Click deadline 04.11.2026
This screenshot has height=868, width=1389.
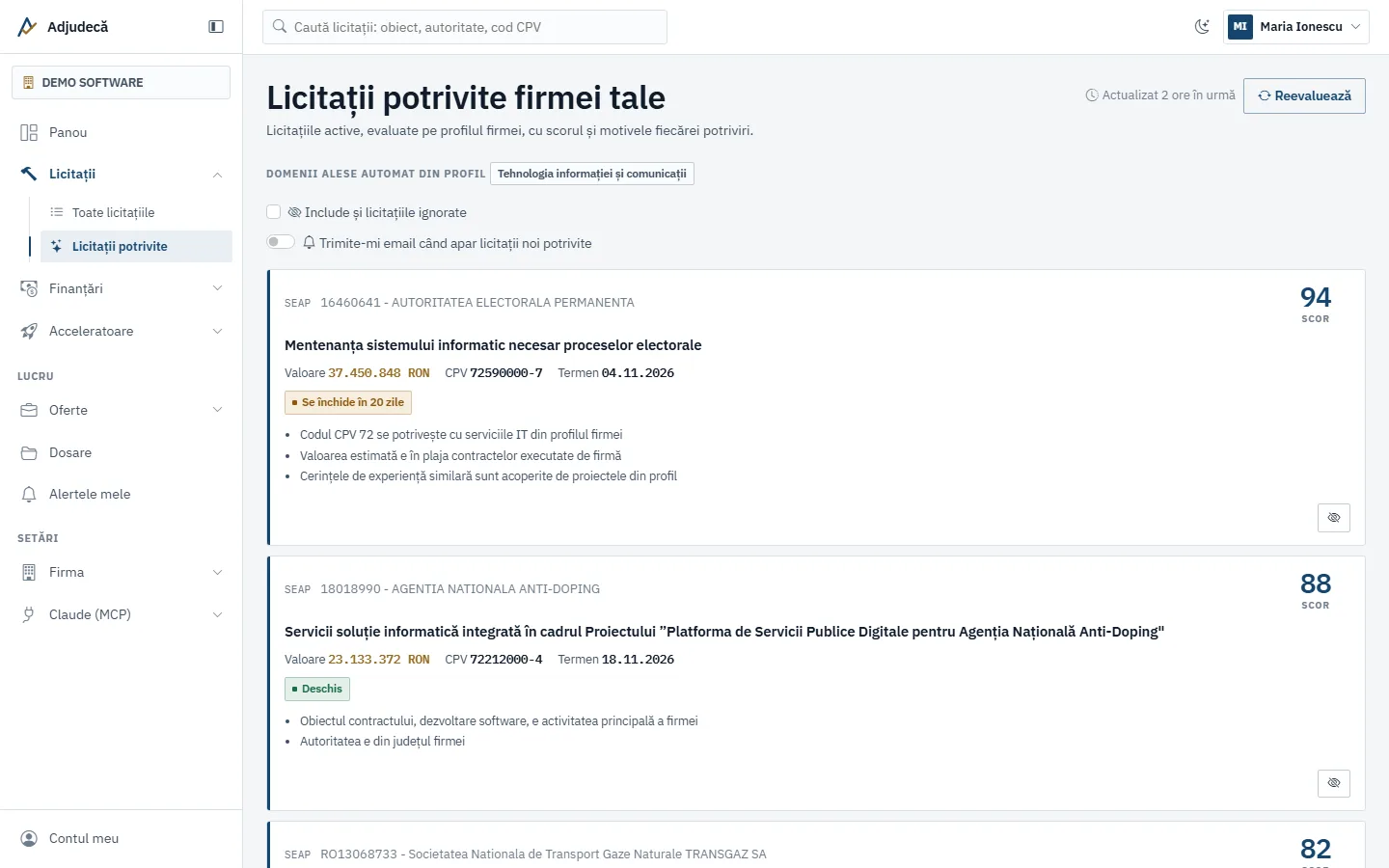click(638, 373)
